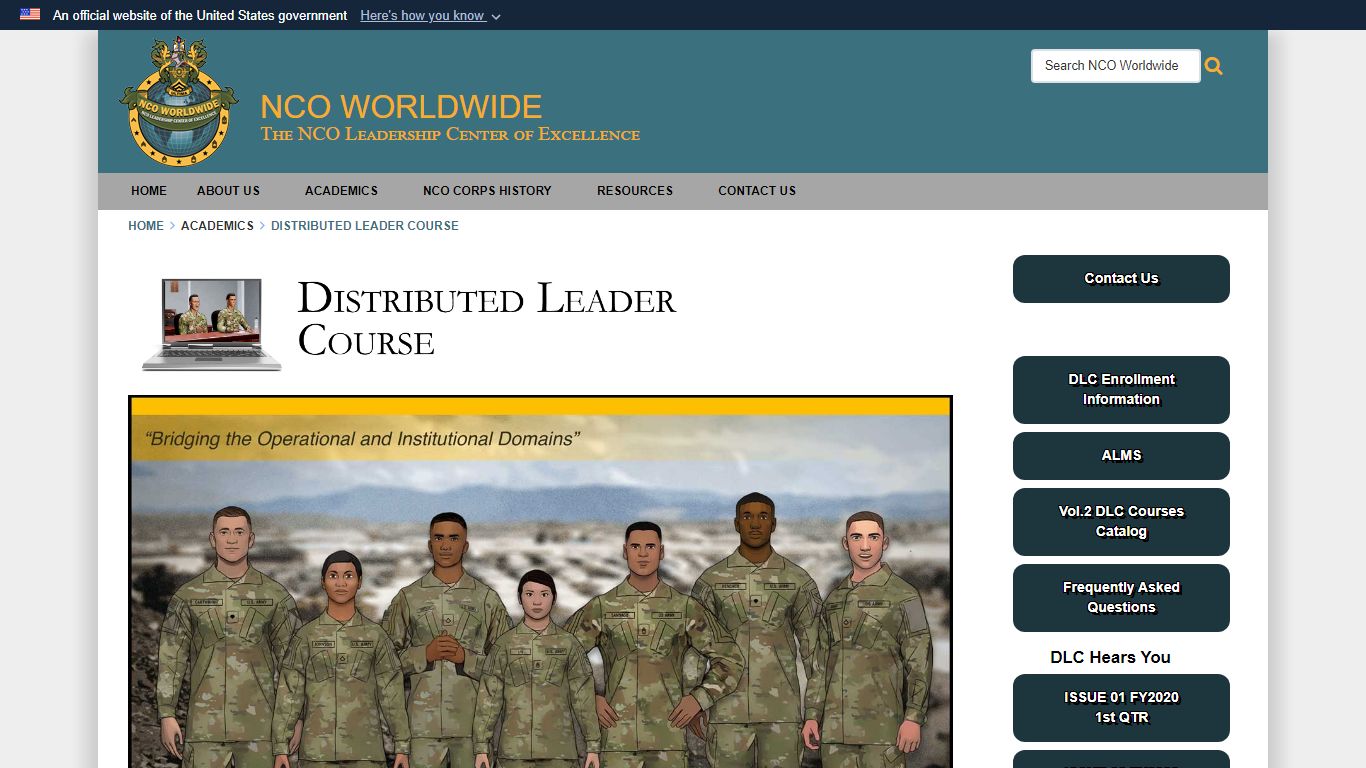Click the "DLC Hears You" label
The width and height of the screenshot is (1366, 768).
(1110, 657)
